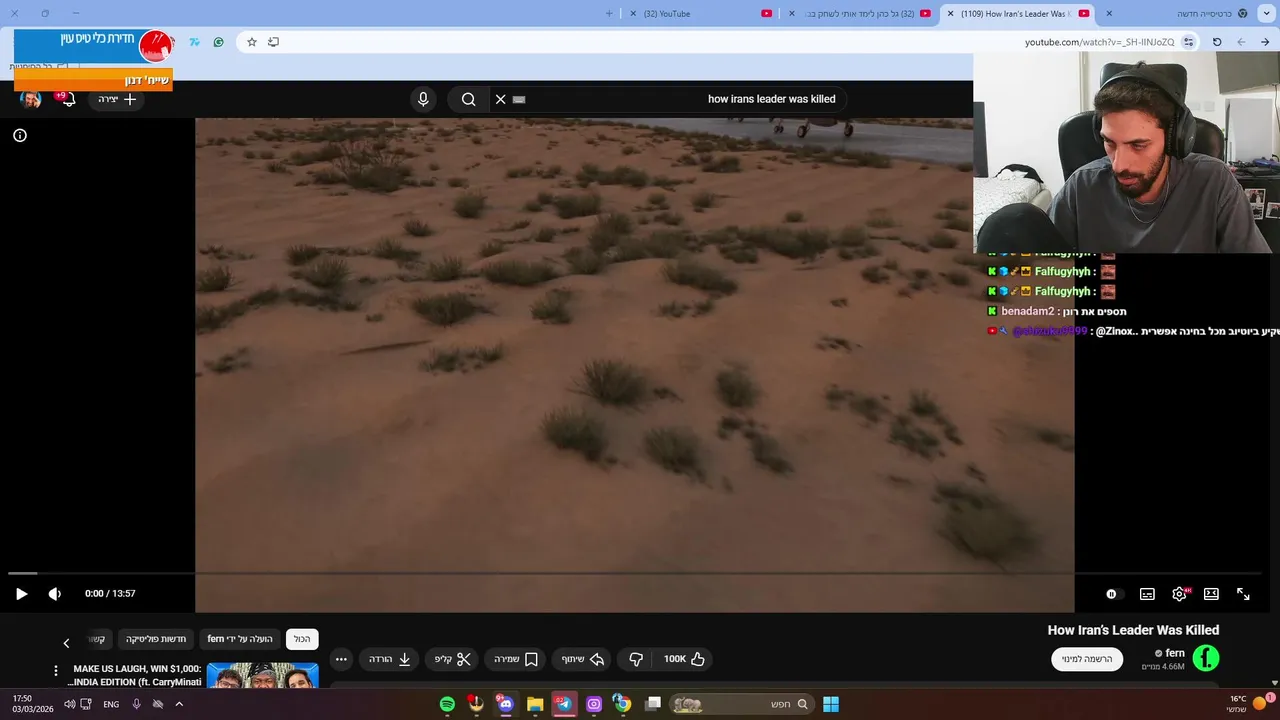Save the video (שמירה)
The image size is (1280, 720).
pos(516,659)
